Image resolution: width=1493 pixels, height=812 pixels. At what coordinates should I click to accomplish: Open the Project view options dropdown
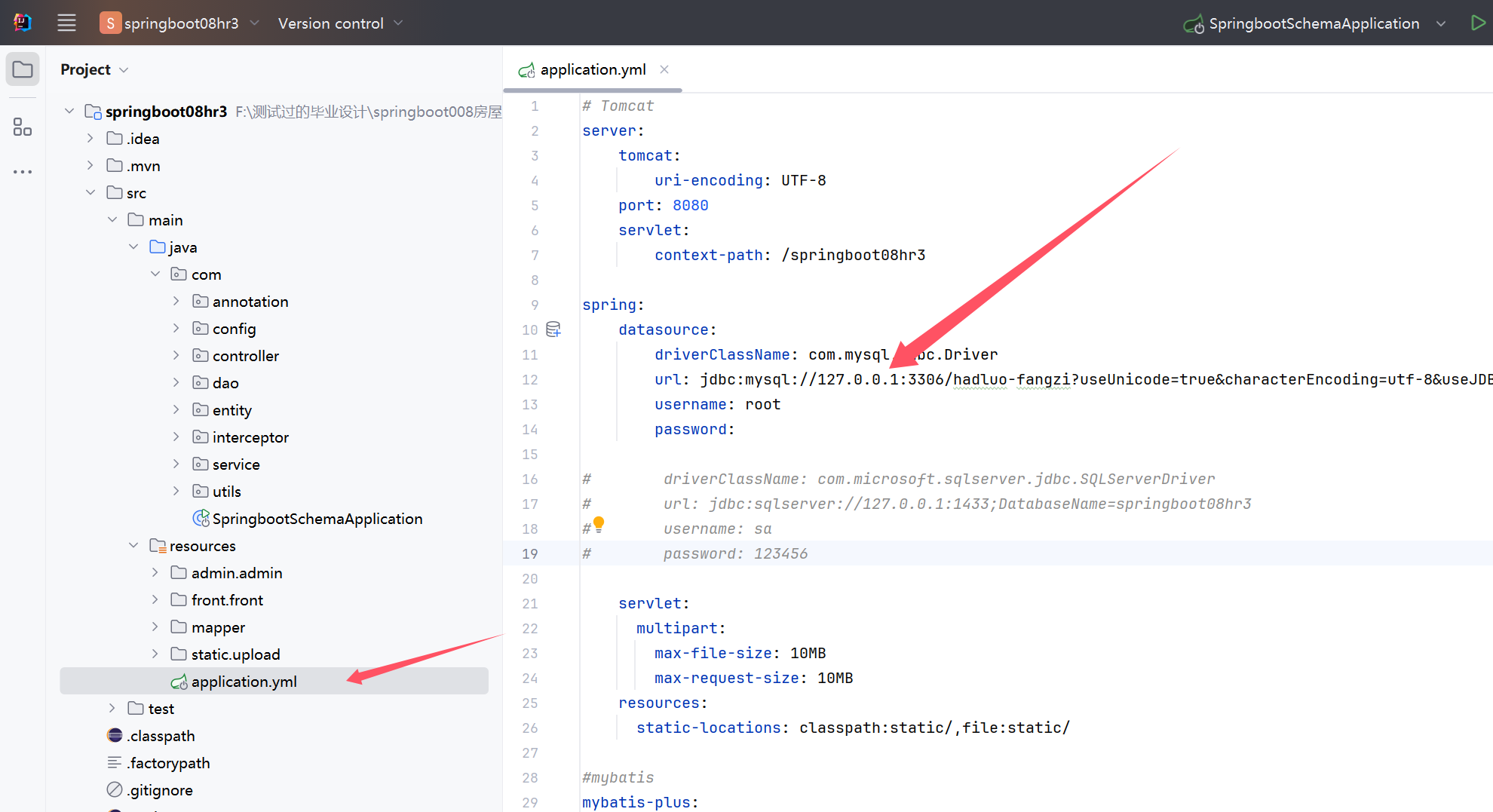pos(124,69)
